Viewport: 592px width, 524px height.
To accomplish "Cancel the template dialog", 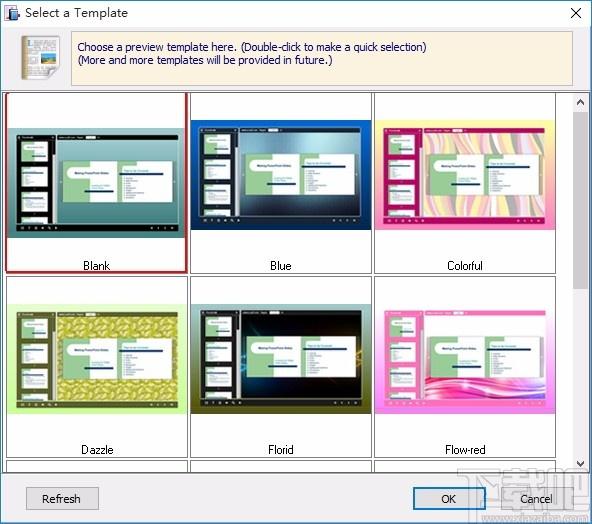I will coord(536,499).
